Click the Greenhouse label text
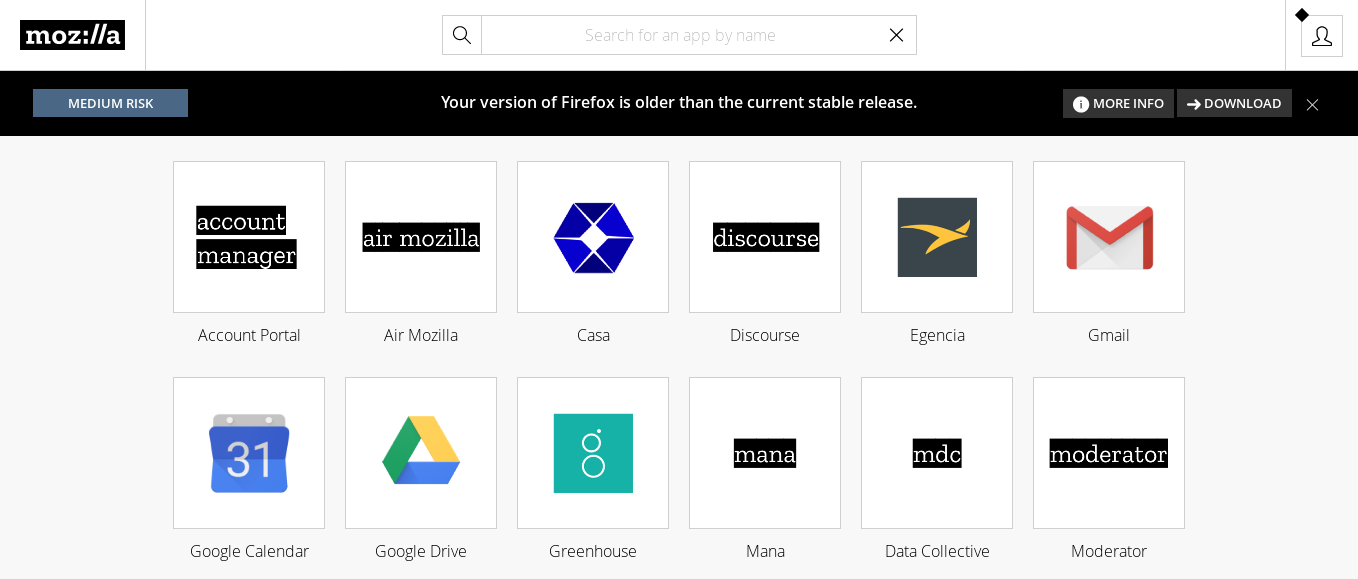 pyautogui.click(x=593, y=551)
